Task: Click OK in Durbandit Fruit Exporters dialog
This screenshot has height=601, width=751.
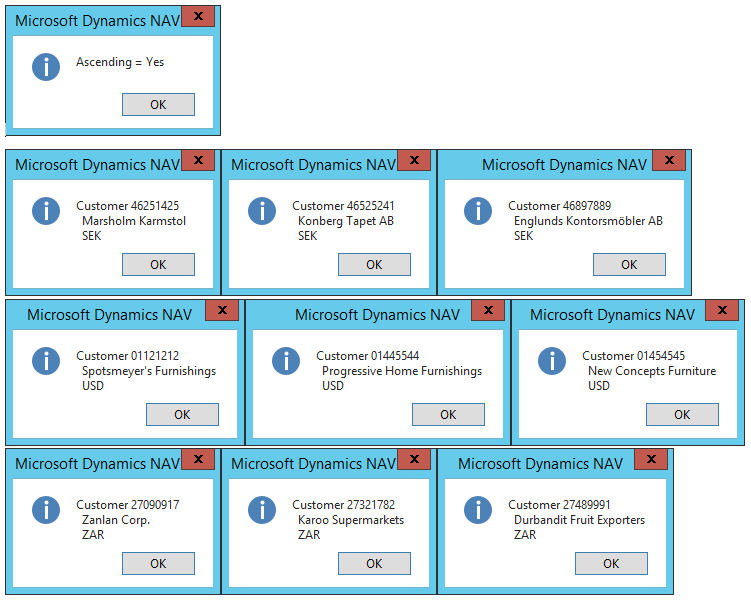Action: pyautogui.click(x=611, y=563)
